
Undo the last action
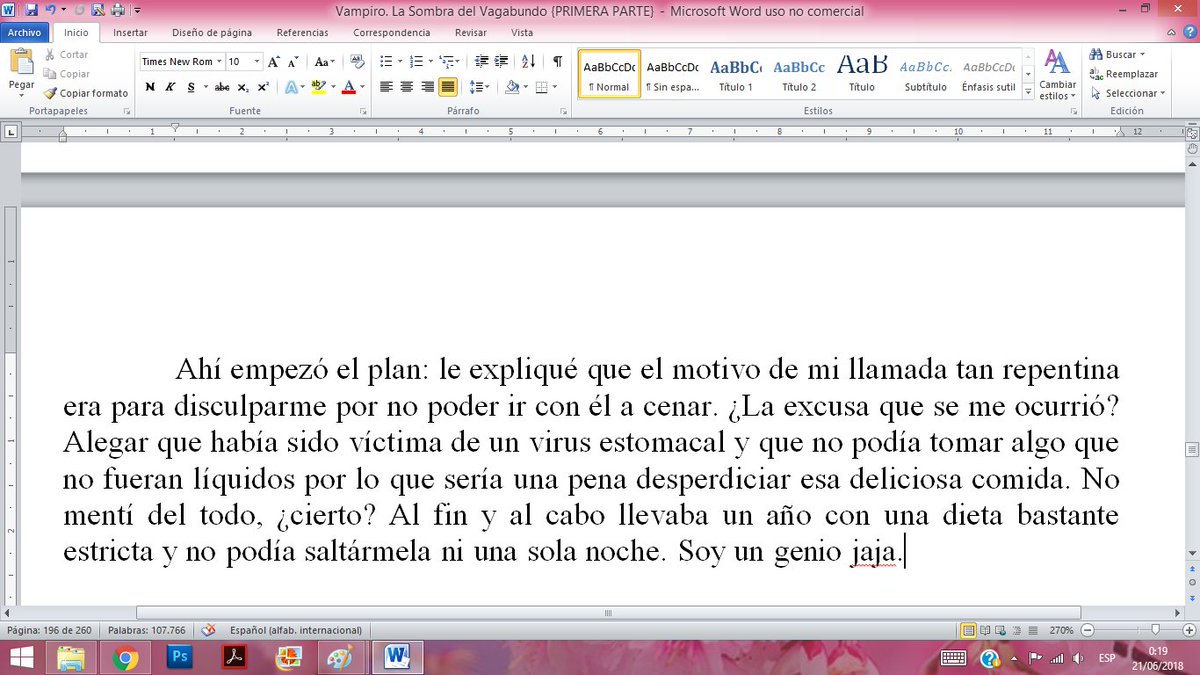(x=49, y=11)
